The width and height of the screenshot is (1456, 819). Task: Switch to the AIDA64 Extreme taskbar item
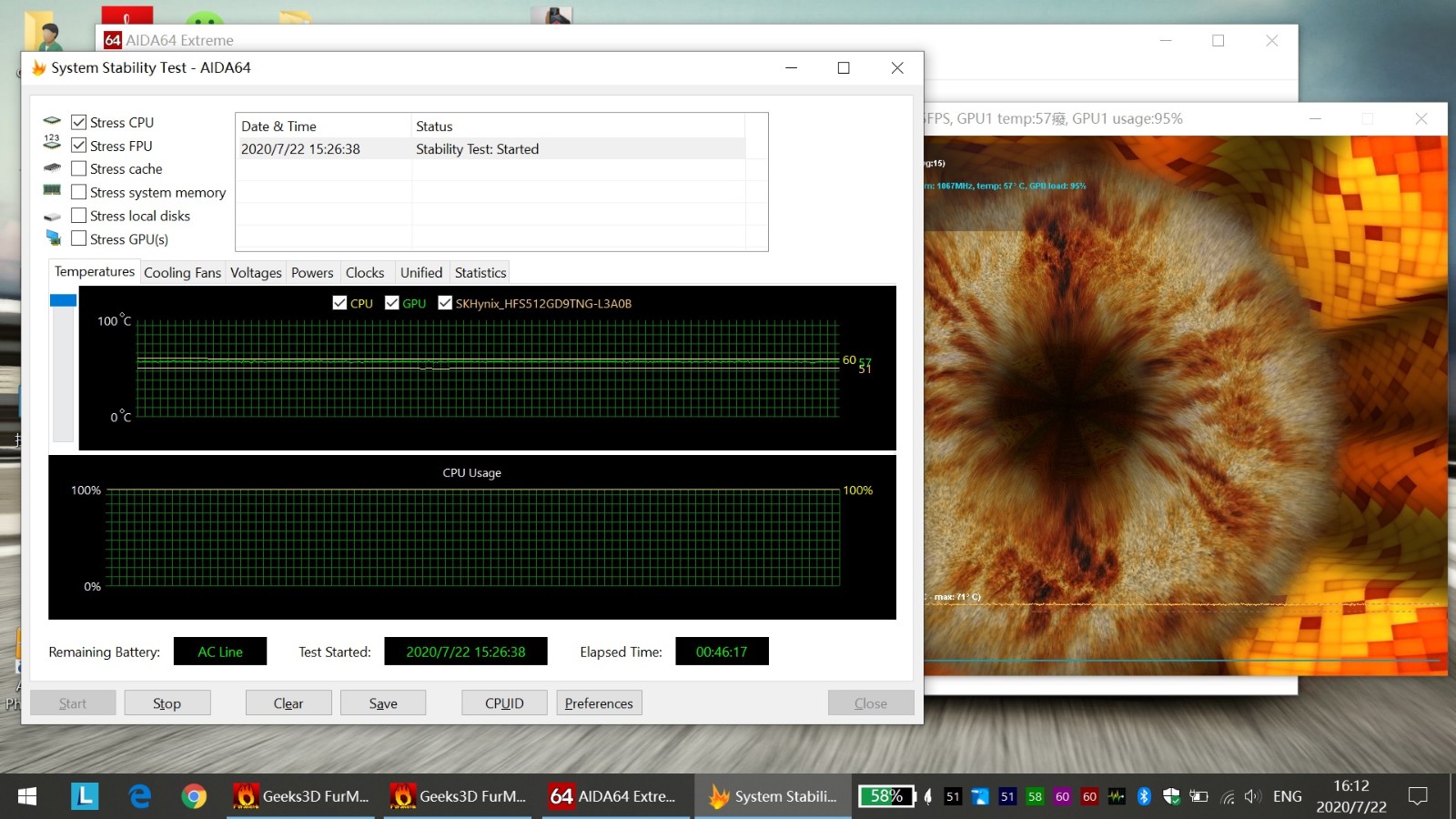pyautogui.click(x=616, y=796)
